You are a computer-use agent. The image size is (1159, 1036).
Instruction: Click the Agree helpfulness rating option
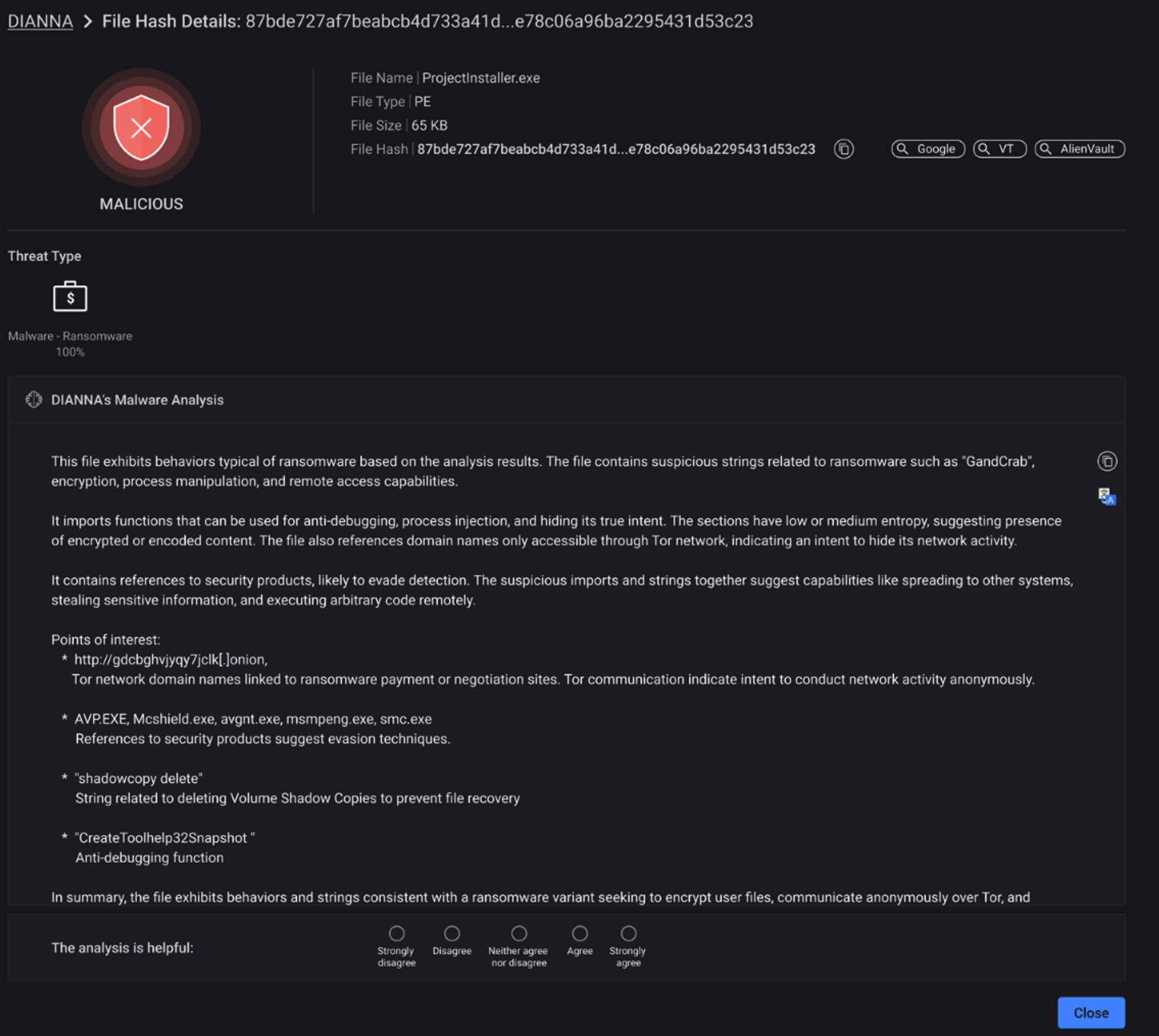pos(579,934)
